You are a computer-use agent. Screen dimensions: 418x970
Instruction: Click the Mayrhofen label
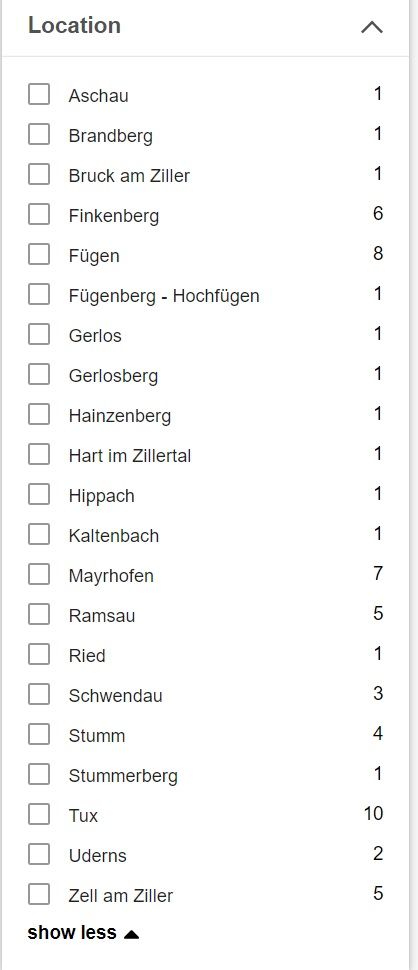coord(111,576)
